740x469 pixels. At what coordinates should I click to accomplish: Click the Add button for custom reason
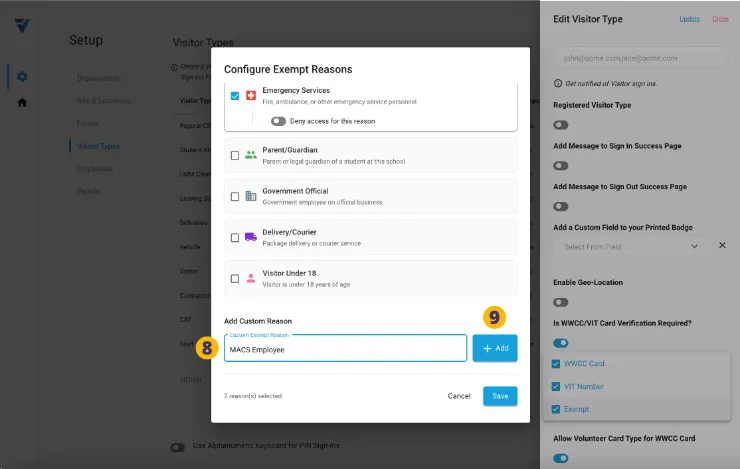coord(495,348)
